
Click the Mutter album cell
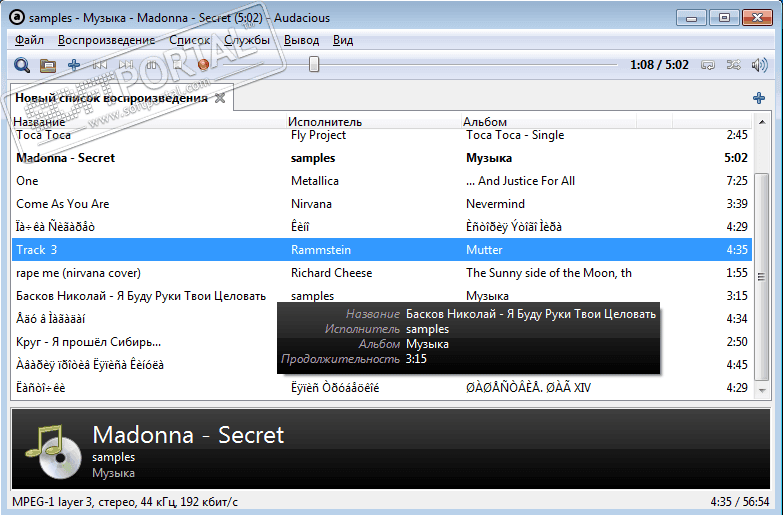[x=484, y=250]
